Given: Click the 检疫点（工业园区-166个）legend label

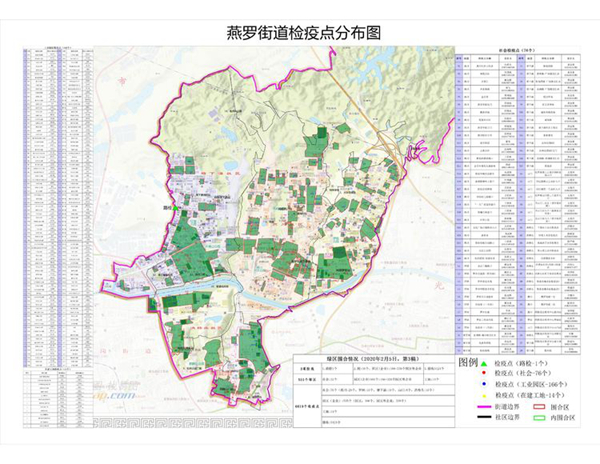Looking at the screenshot, I should tap(531, 384).
